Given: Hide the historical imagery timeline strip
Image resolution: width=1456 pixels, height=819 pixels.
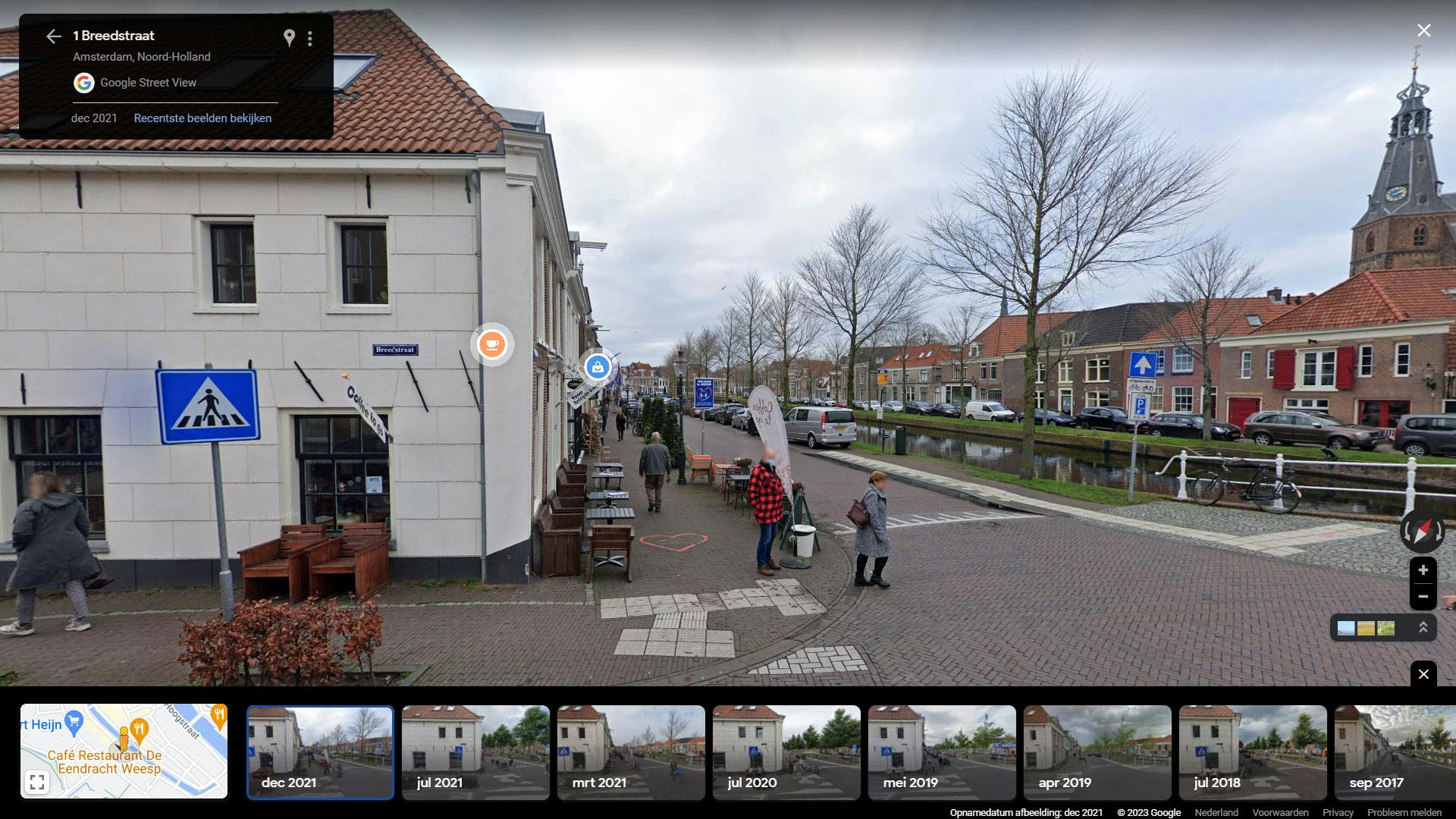Looking at the screenshot, I should pyautogui.click(x=1423, y=674).
